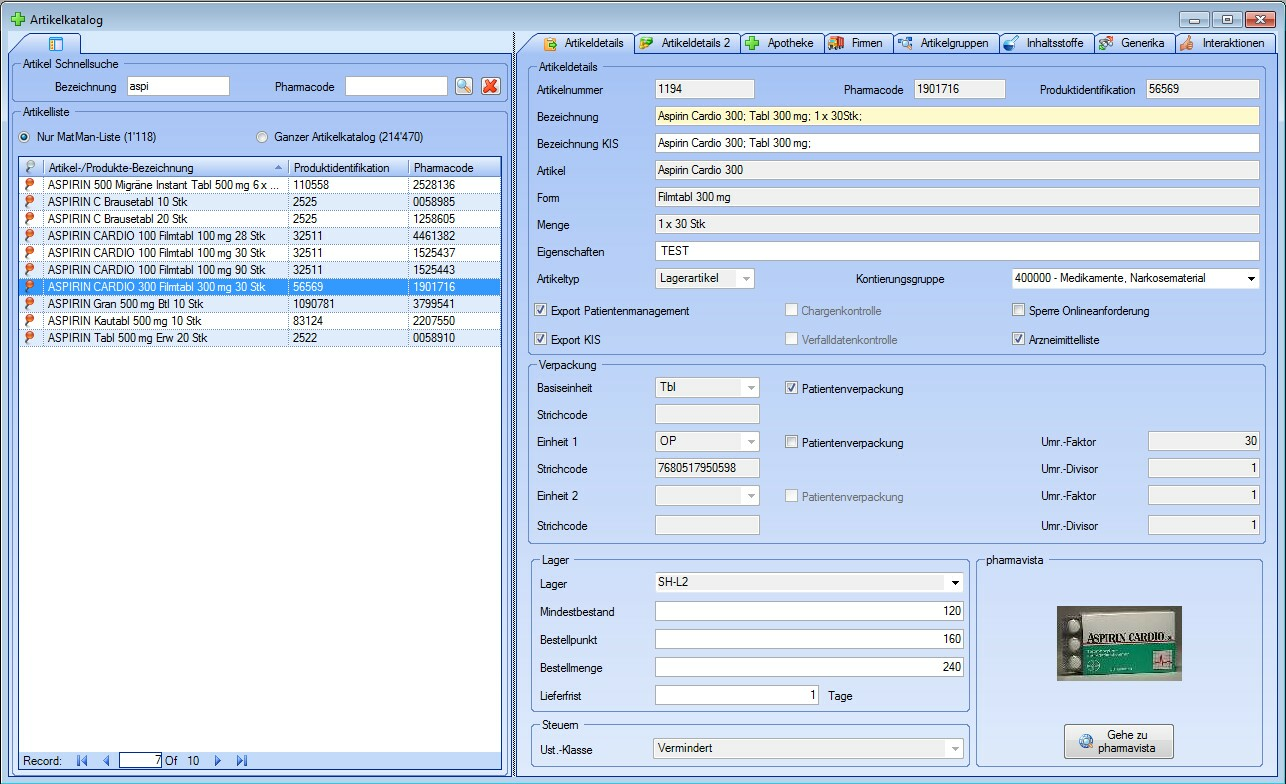Jump to the last record icon

coord(242,761)
